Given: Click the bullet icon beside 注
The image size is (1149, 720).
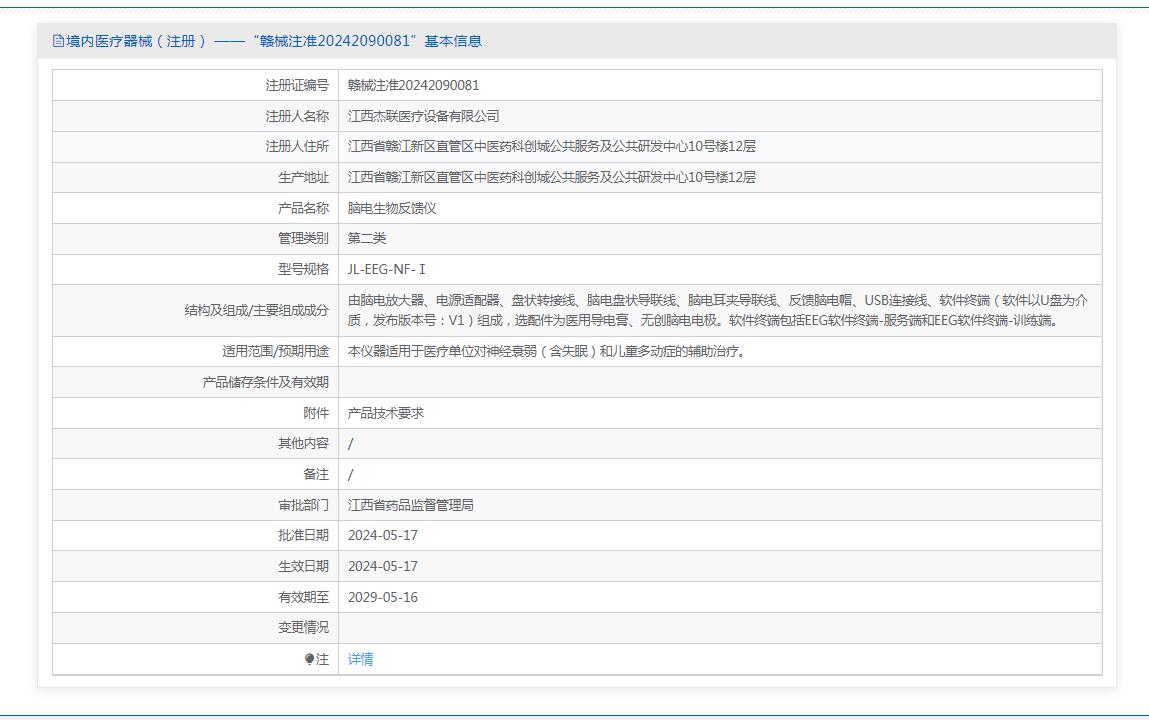Looking at the screenshot, I should (310, 659).
